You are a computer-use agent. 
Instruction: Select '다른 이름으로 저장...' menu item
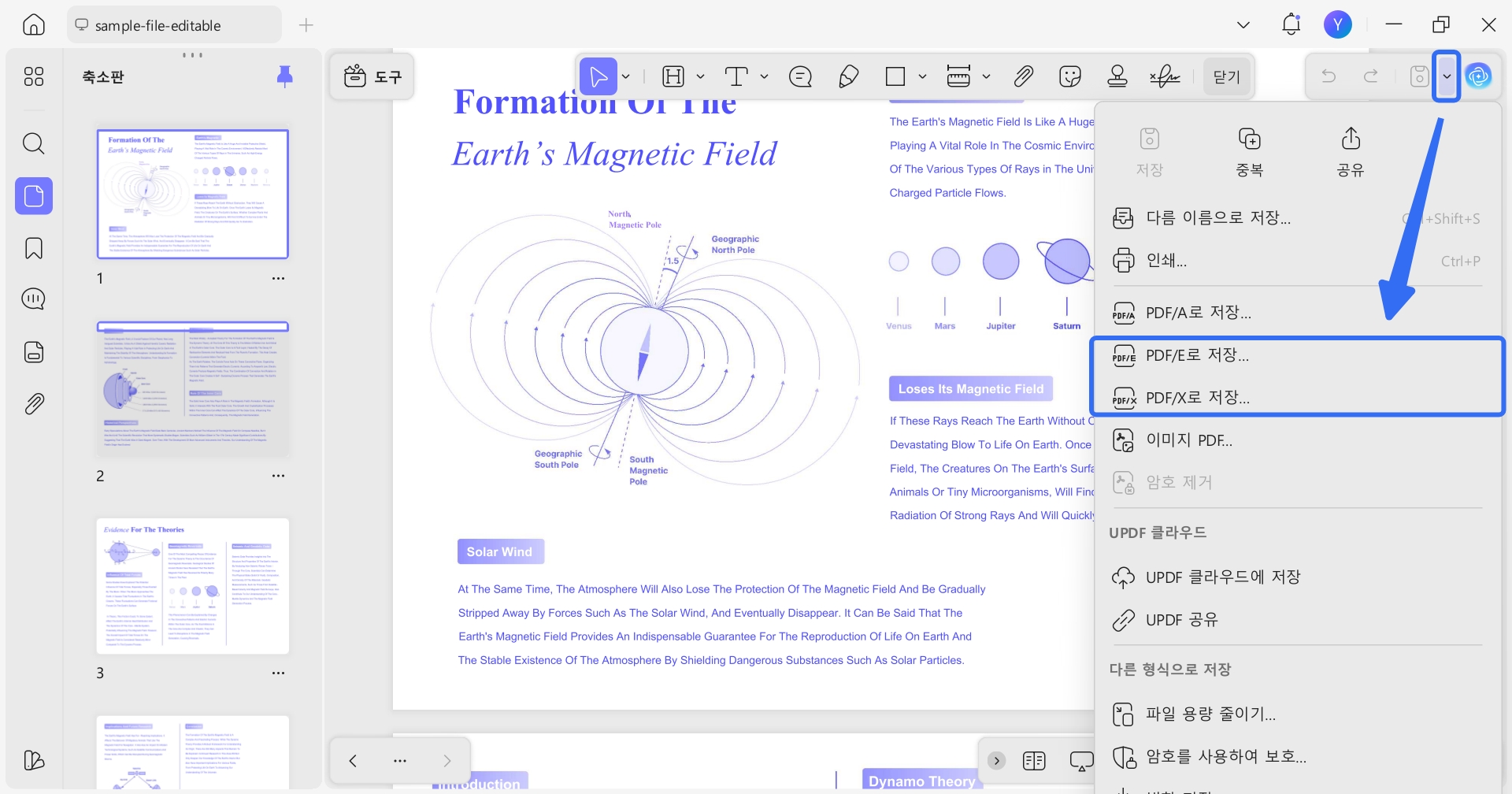(1217, 218)
